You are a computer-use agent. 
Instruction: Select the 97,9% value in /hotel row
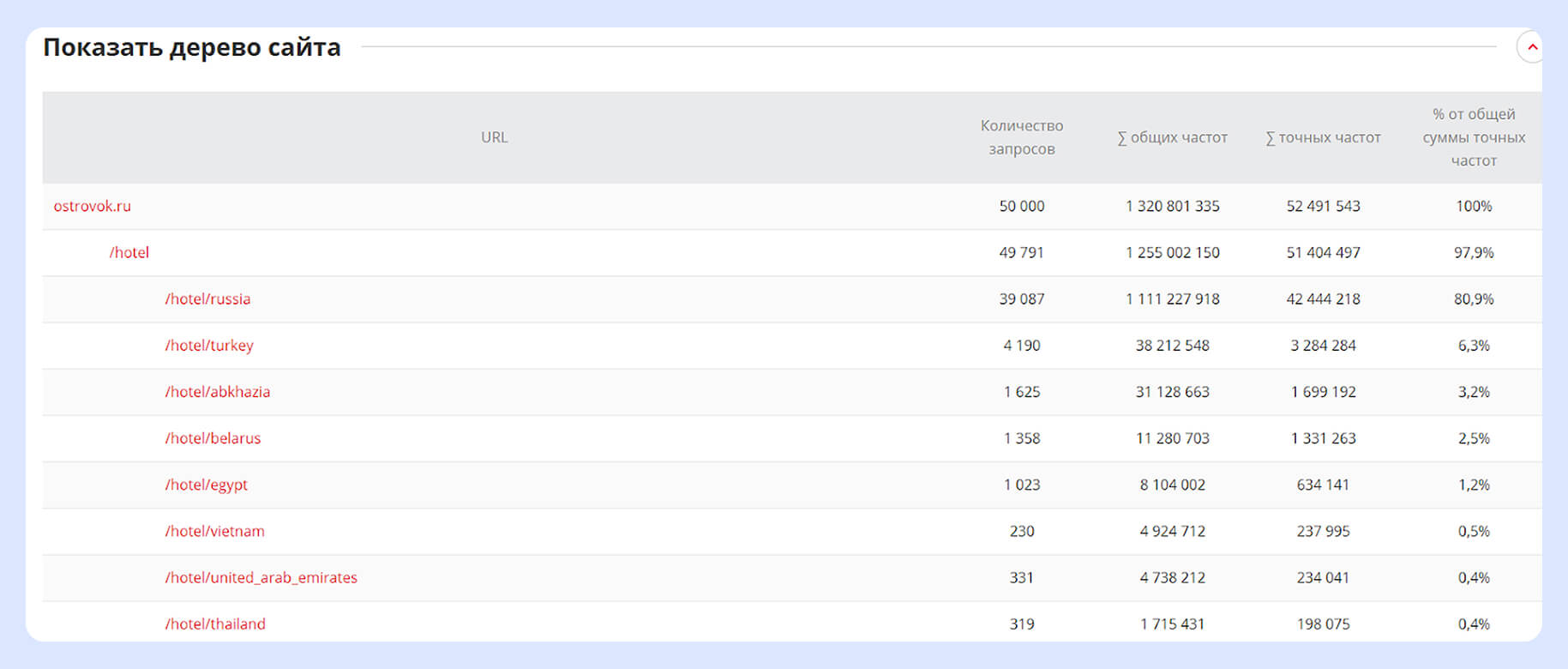pos(1474,252)
